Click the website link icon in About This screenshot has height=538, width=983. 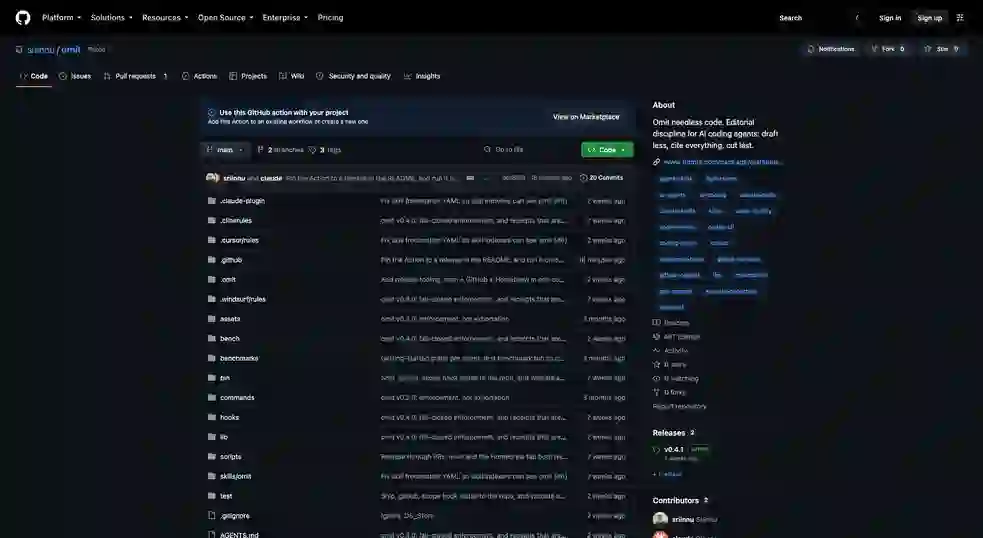pyautogui.click(x=656, y=162)
